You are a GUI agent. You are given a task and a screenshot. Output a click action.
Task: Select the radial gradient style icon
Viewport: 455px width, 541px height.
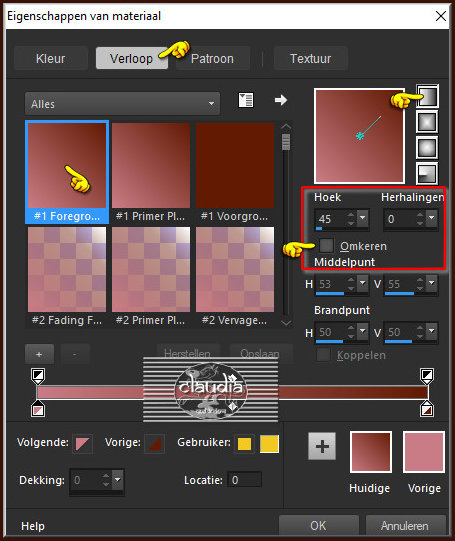pos(427,173)
